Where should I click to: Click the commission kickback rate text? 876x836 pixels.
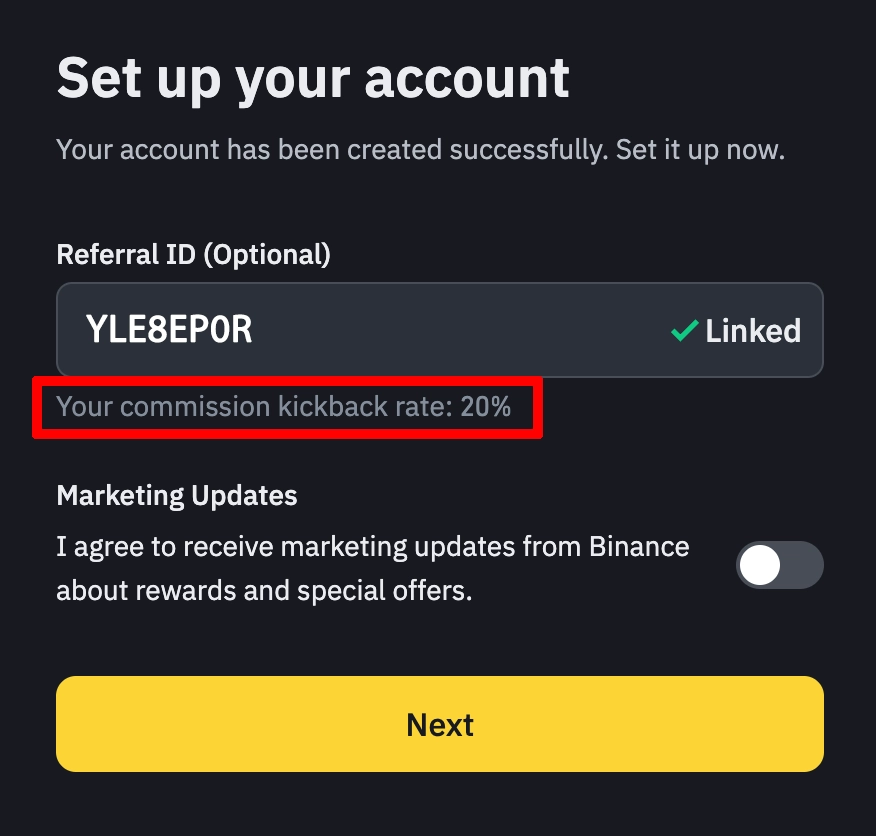[284, 407]
